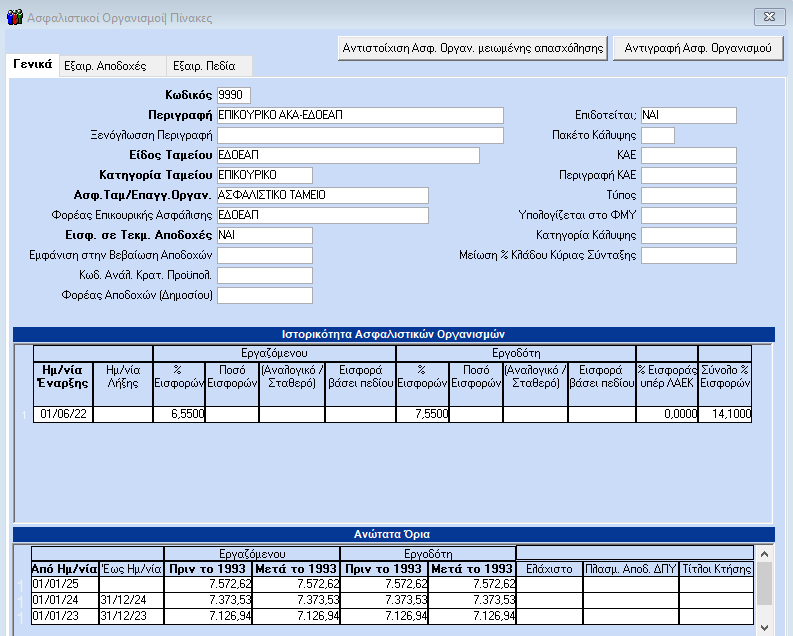Select the Γενικά tab
The image size is (793, 636).
point(32,65)
